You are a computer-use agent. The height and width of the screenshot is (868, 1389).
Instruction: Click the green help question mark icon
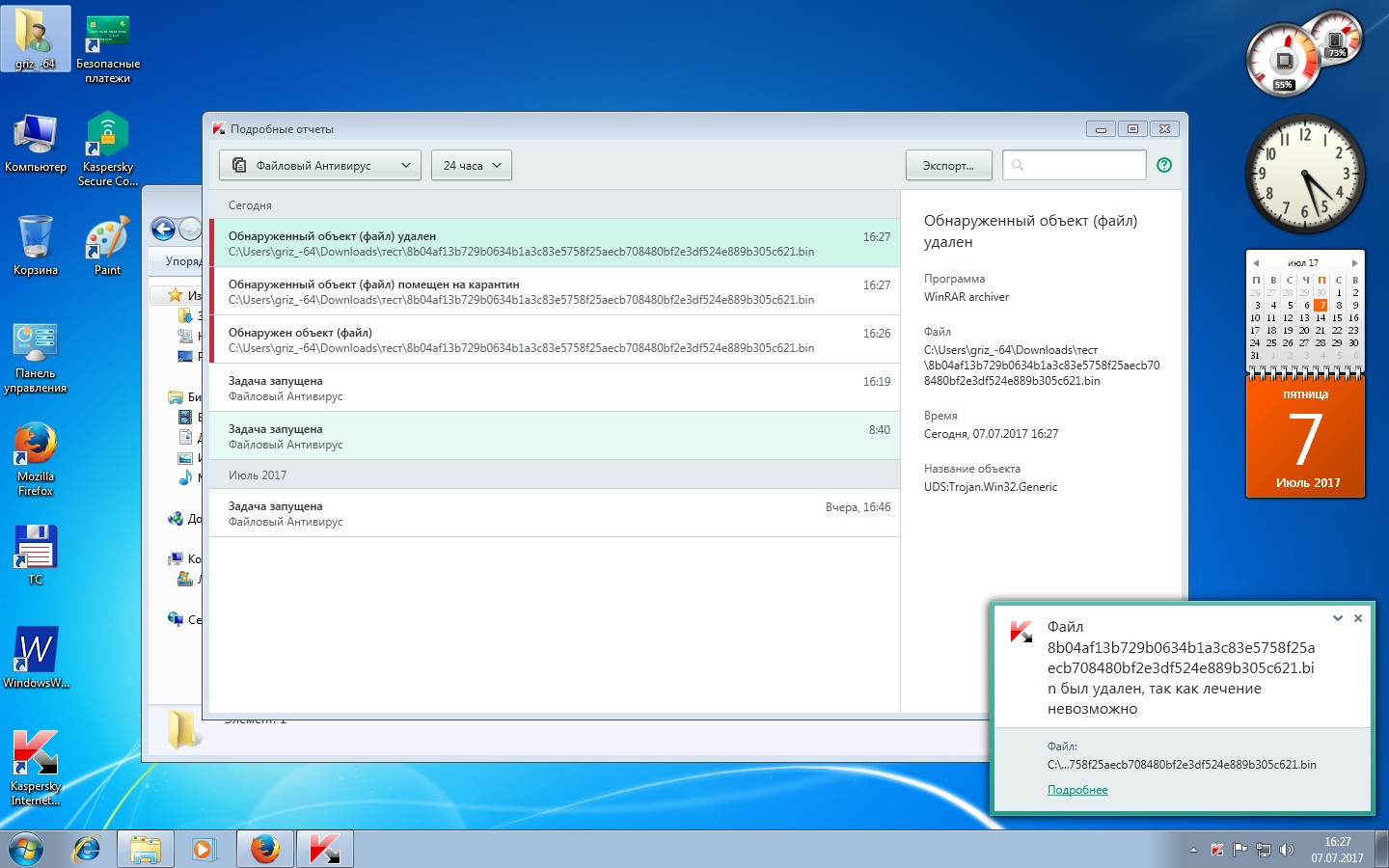coord(1164,165)
